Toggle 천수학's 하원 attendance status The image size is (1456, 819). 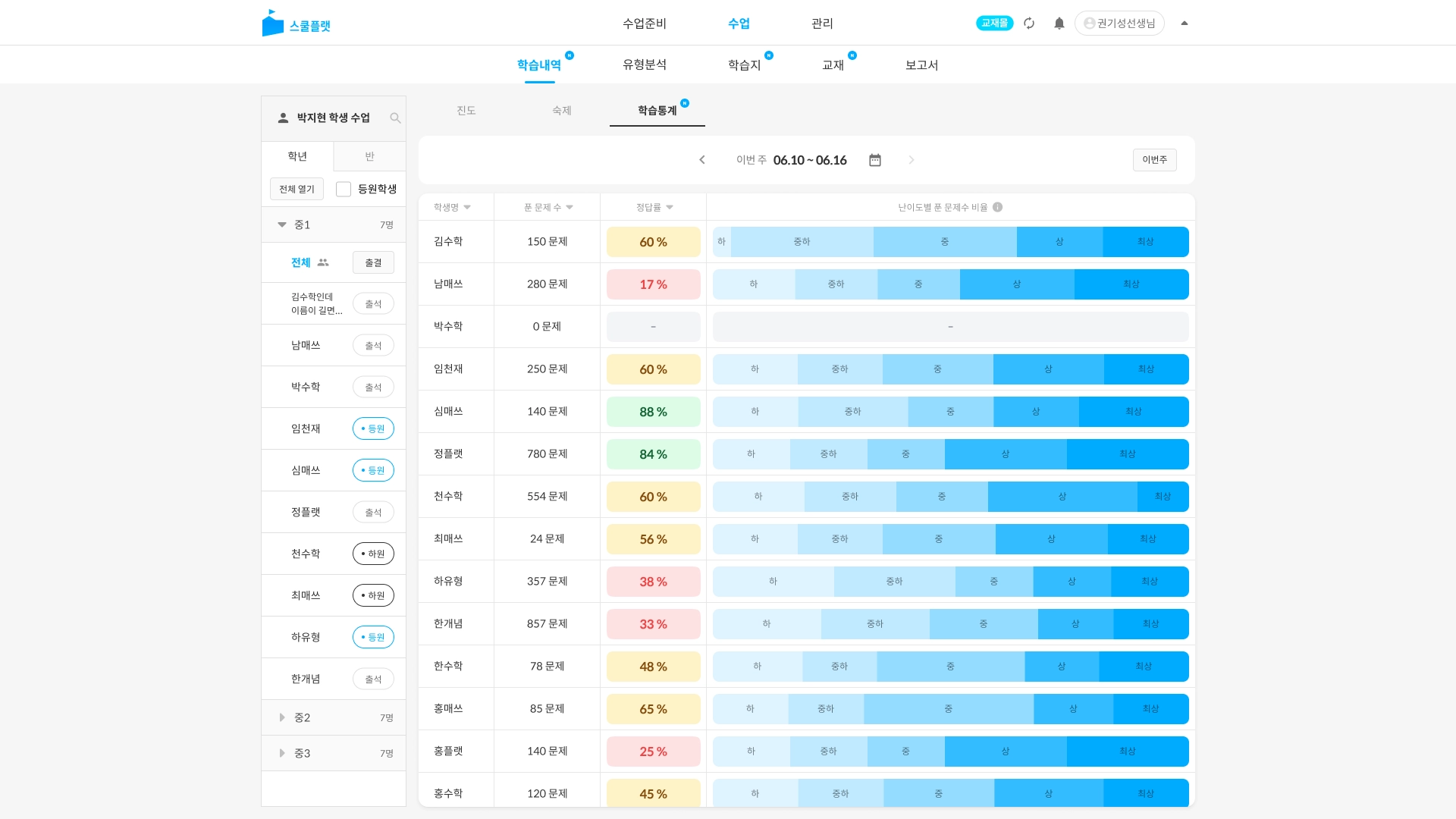tap(373, 554)
